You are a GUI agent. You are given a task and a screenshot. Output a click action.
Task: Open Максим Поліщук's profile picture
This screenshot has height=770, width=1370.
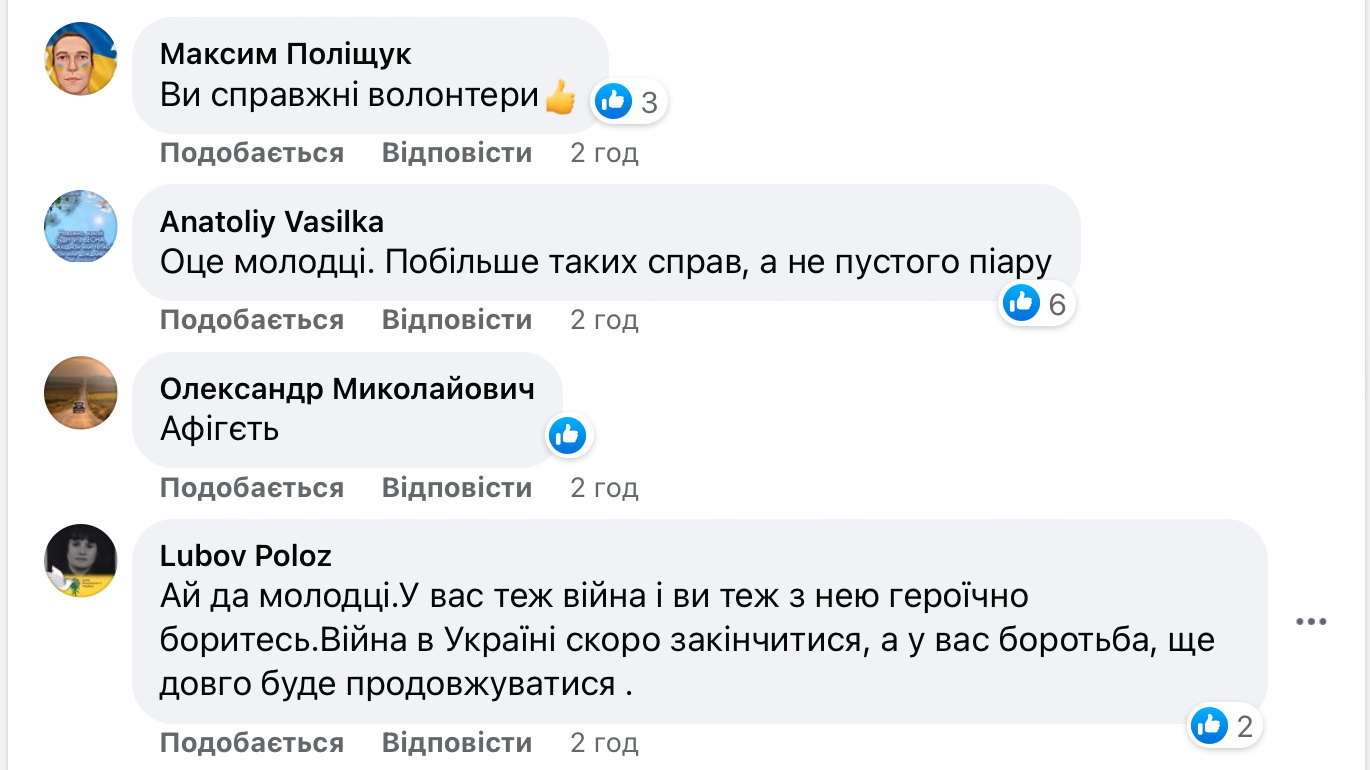(x=81, y=59)
